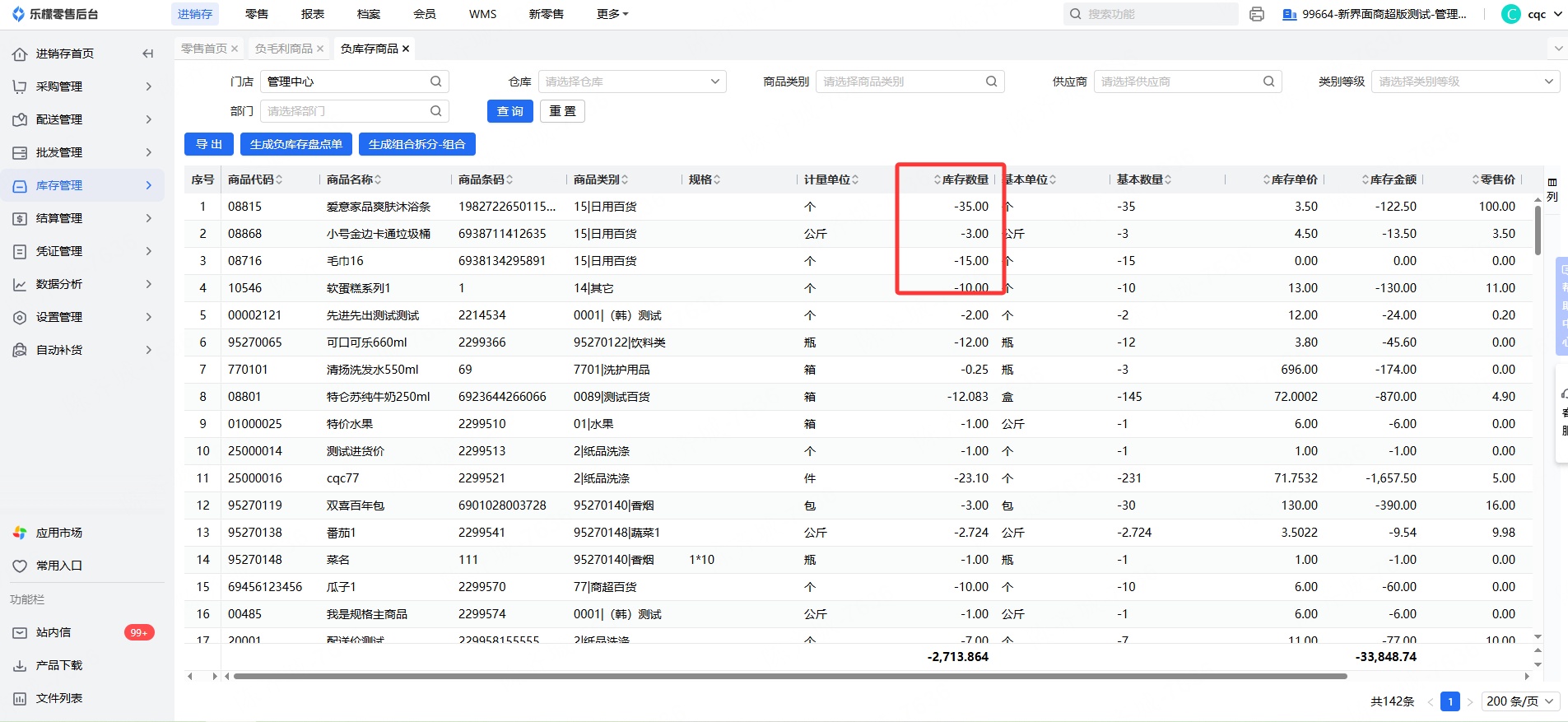Click the search icon in 供应商 field
Image resolution: width=1568 pixels, height=722 pixels.
pyautogui.click(x=1268, y=82)
